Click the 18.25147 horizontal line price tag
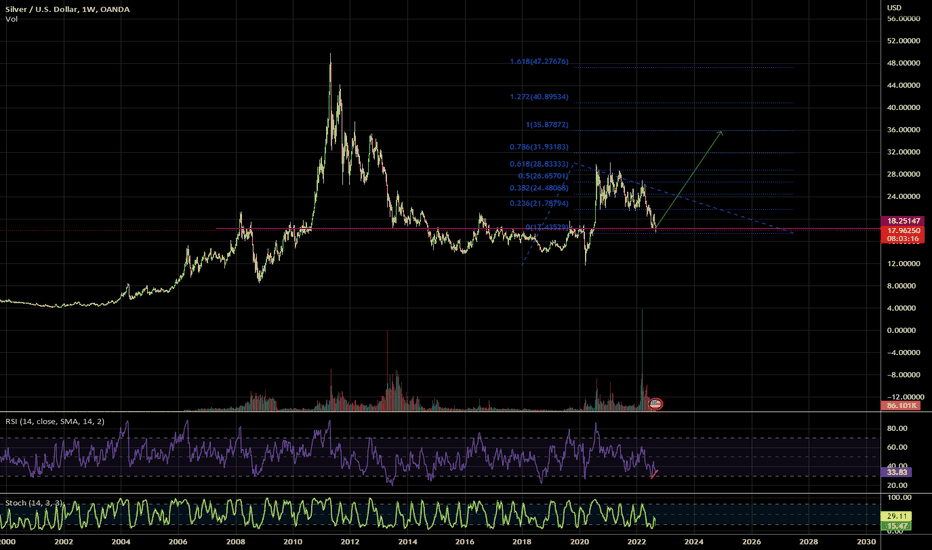The height and width of the screenshot is (550, 932). (902, 221)
